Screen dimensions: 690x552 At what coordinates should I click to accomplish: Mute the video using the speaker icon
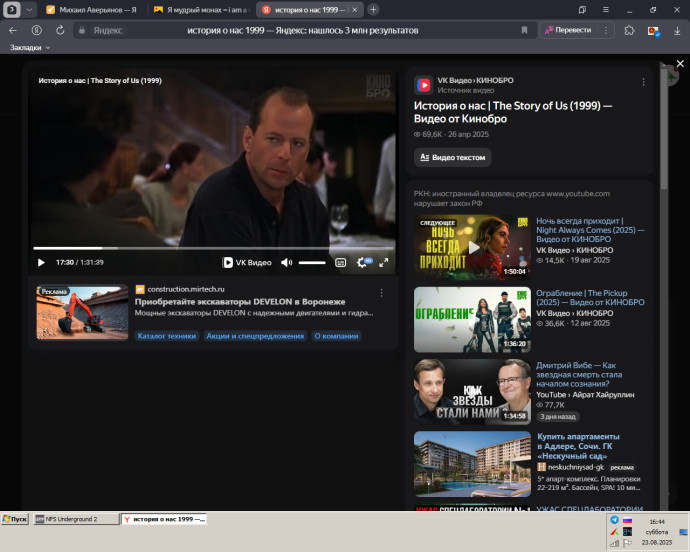(x=286, y=262)
